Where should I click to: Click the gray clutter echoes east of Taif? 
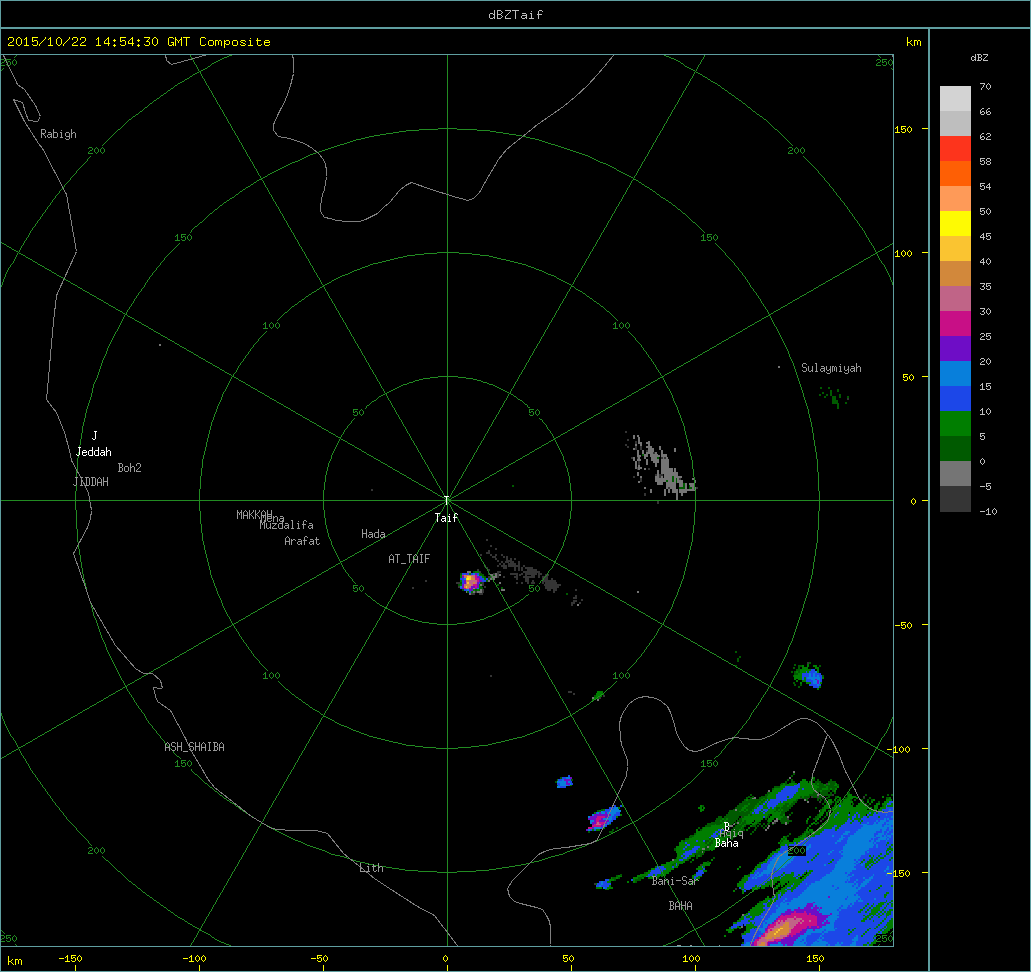click(x=659, y=466)
